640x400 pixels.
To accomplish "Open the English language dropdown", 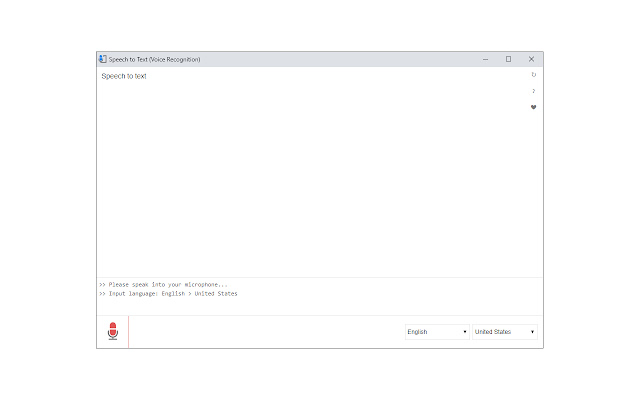I will [x=437, y=332].
